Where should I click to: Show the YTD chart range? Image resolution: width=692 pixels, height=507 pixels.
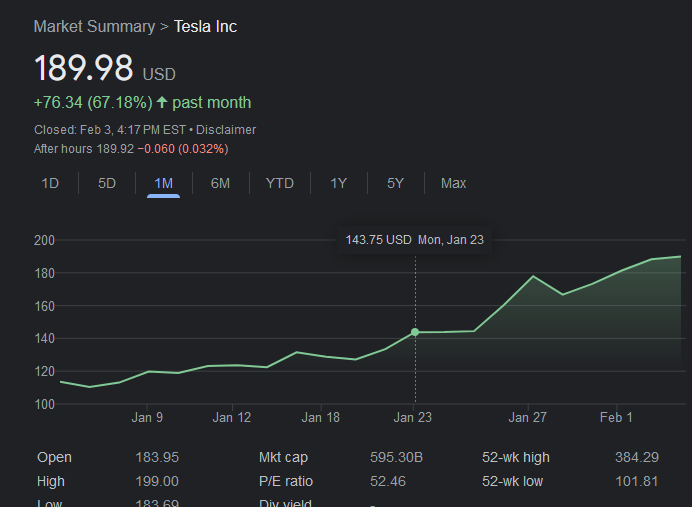pyautogui.click(x=279, y=183)
